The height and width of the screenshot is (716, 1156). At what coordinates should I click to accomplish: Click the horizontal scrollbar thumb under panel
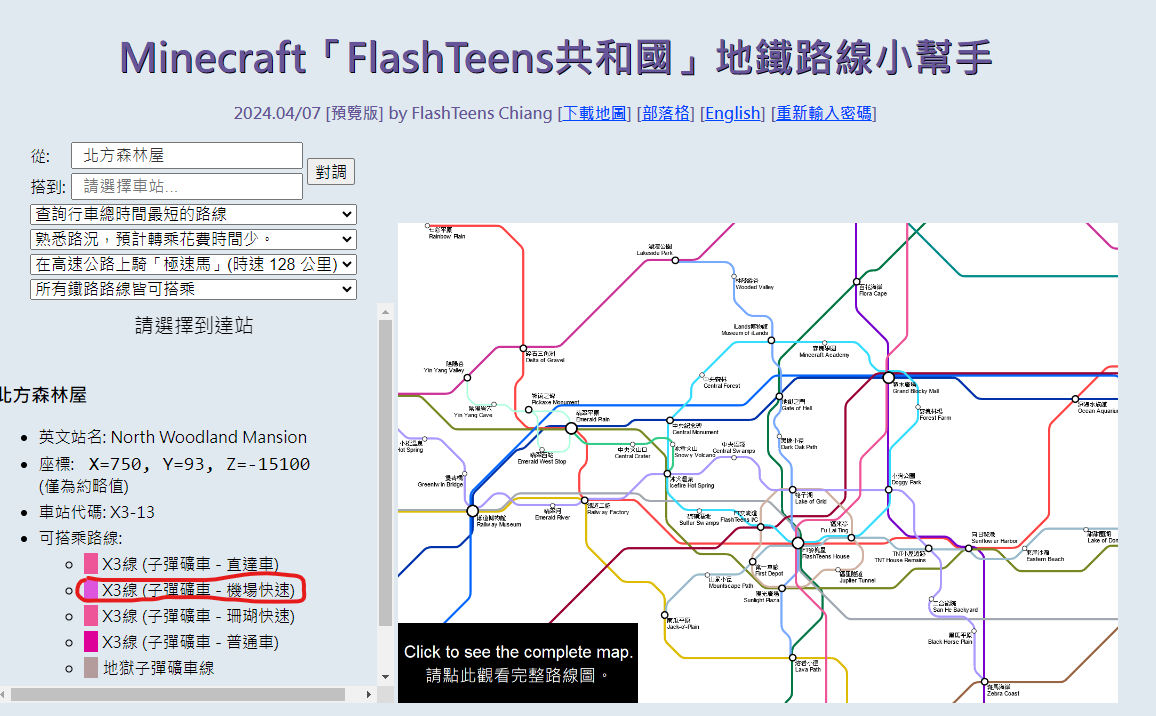click(x=177, y=695)
